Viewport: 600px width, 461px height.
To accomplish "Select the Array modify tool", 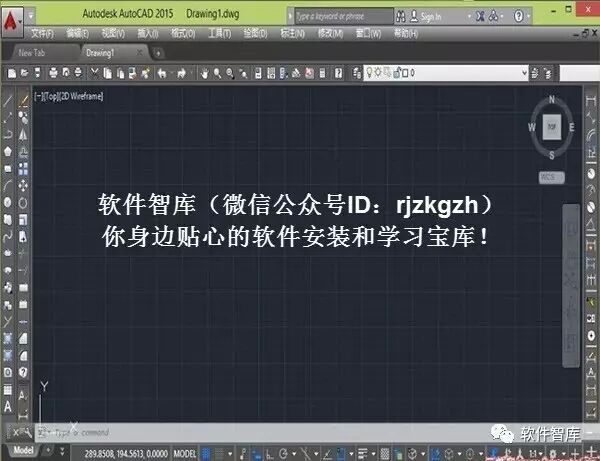I will point(23,169).
